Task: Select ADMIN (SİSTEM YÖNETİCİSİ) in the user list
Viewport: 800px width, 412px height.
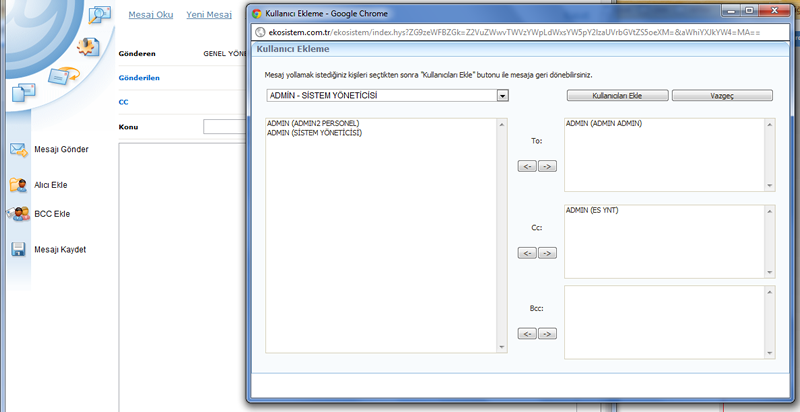Action: tap(315, 132)
